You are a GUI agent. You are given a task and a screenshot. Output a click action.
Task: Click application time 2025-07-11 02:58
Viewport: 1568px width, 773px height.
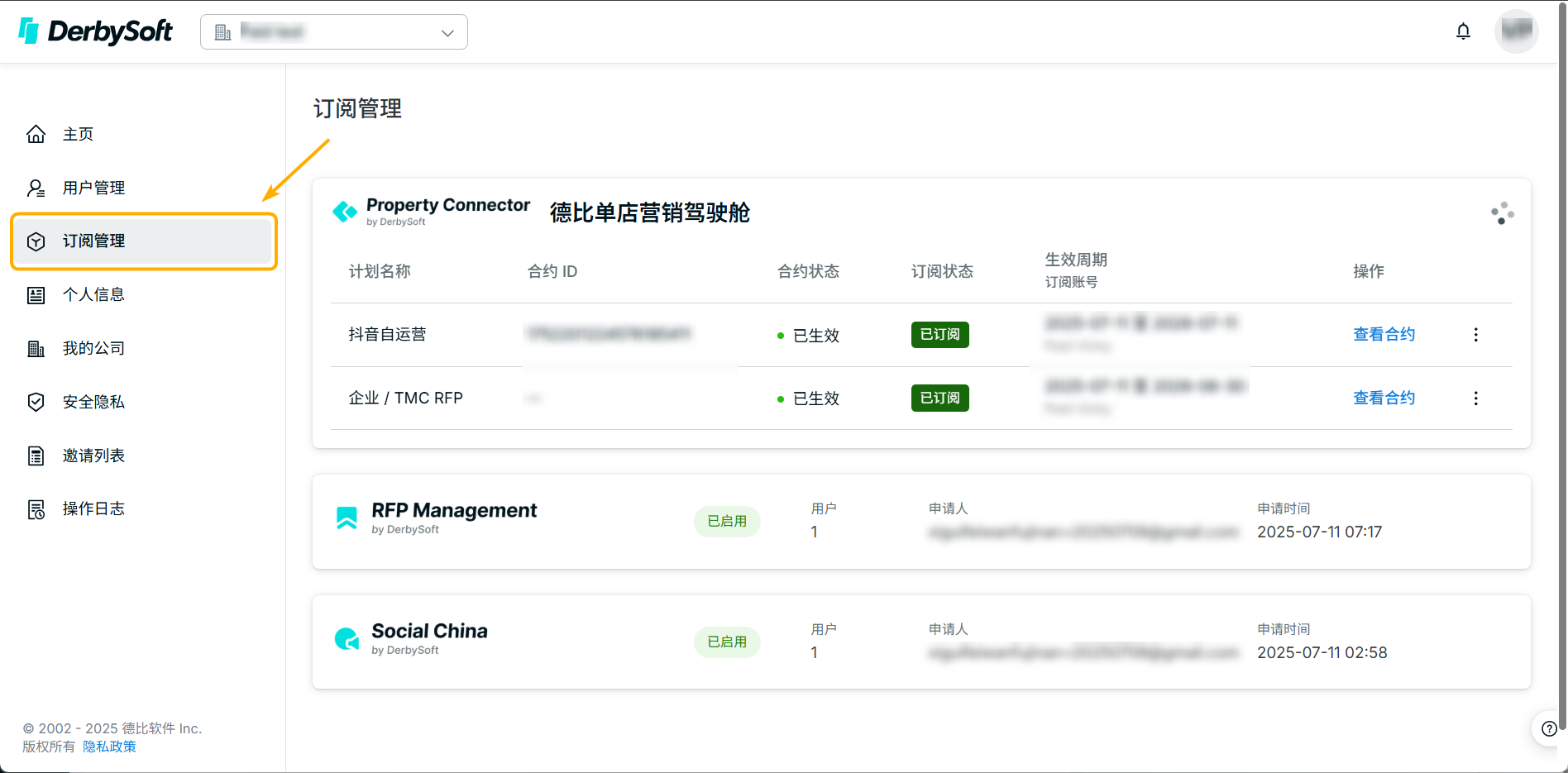coord(1322,652)
